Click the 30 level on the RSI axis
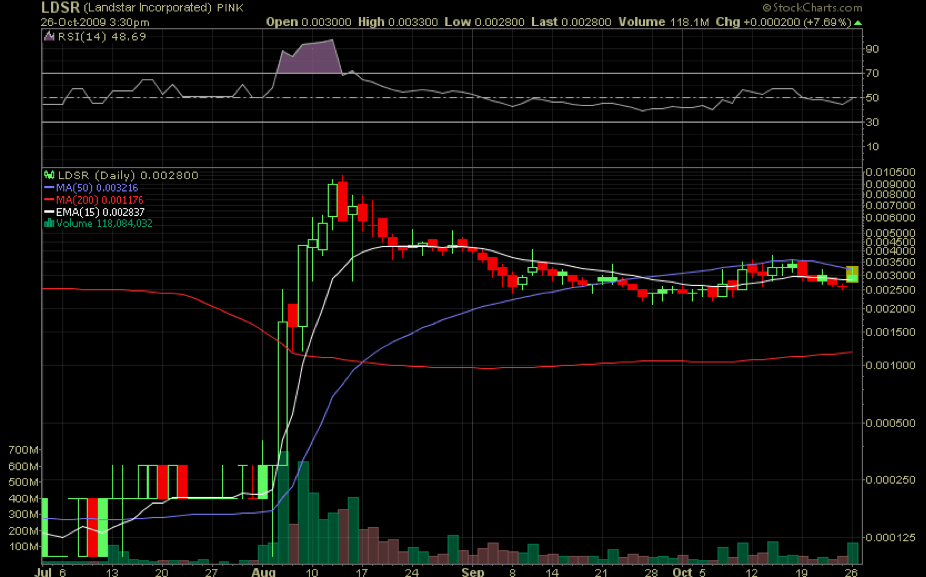The width and height of the screenshot is (926, 577). pyautogui.click(x=872, y=122)
